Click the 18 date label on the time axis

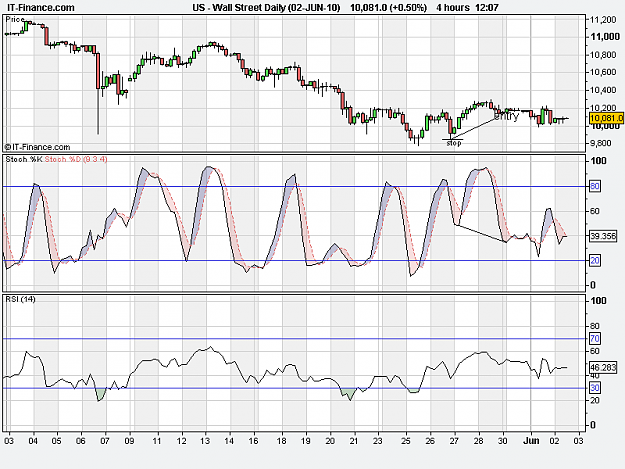282,441
